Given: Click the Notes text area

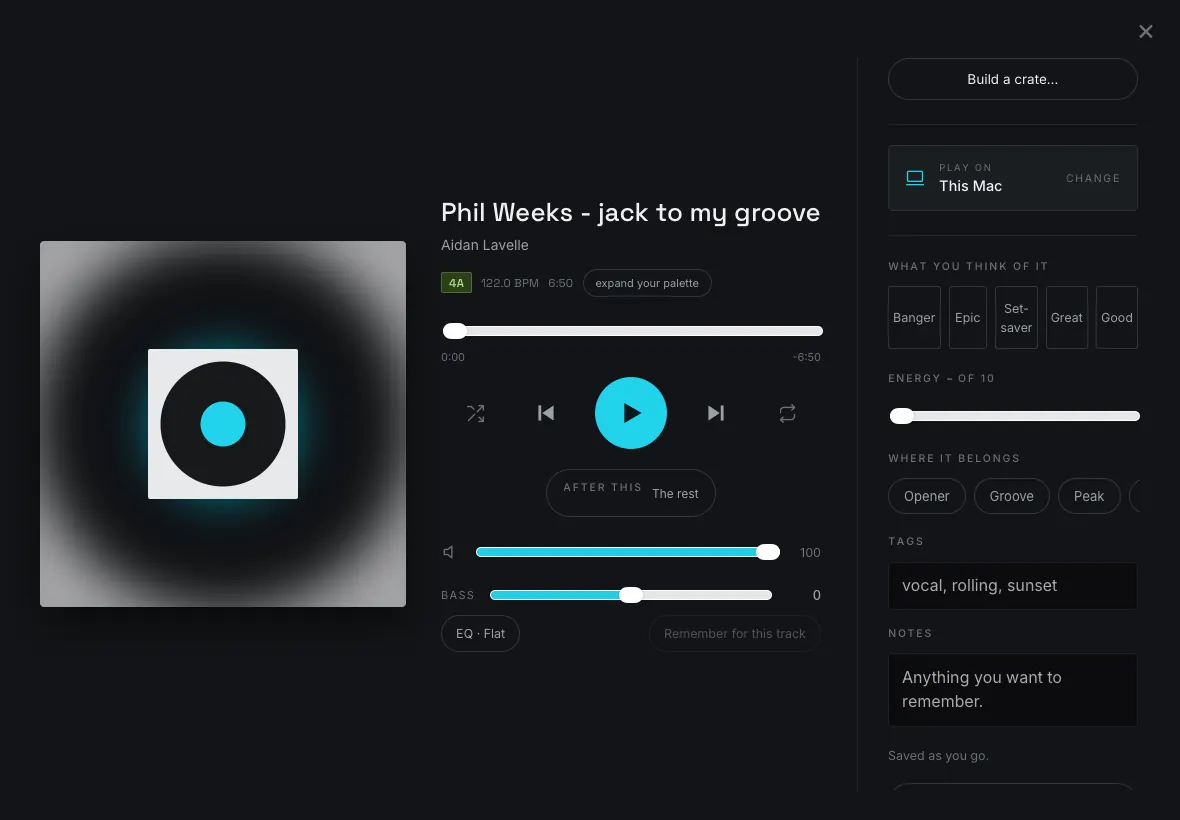Looking at the screenshot, I should point(1012,690).
